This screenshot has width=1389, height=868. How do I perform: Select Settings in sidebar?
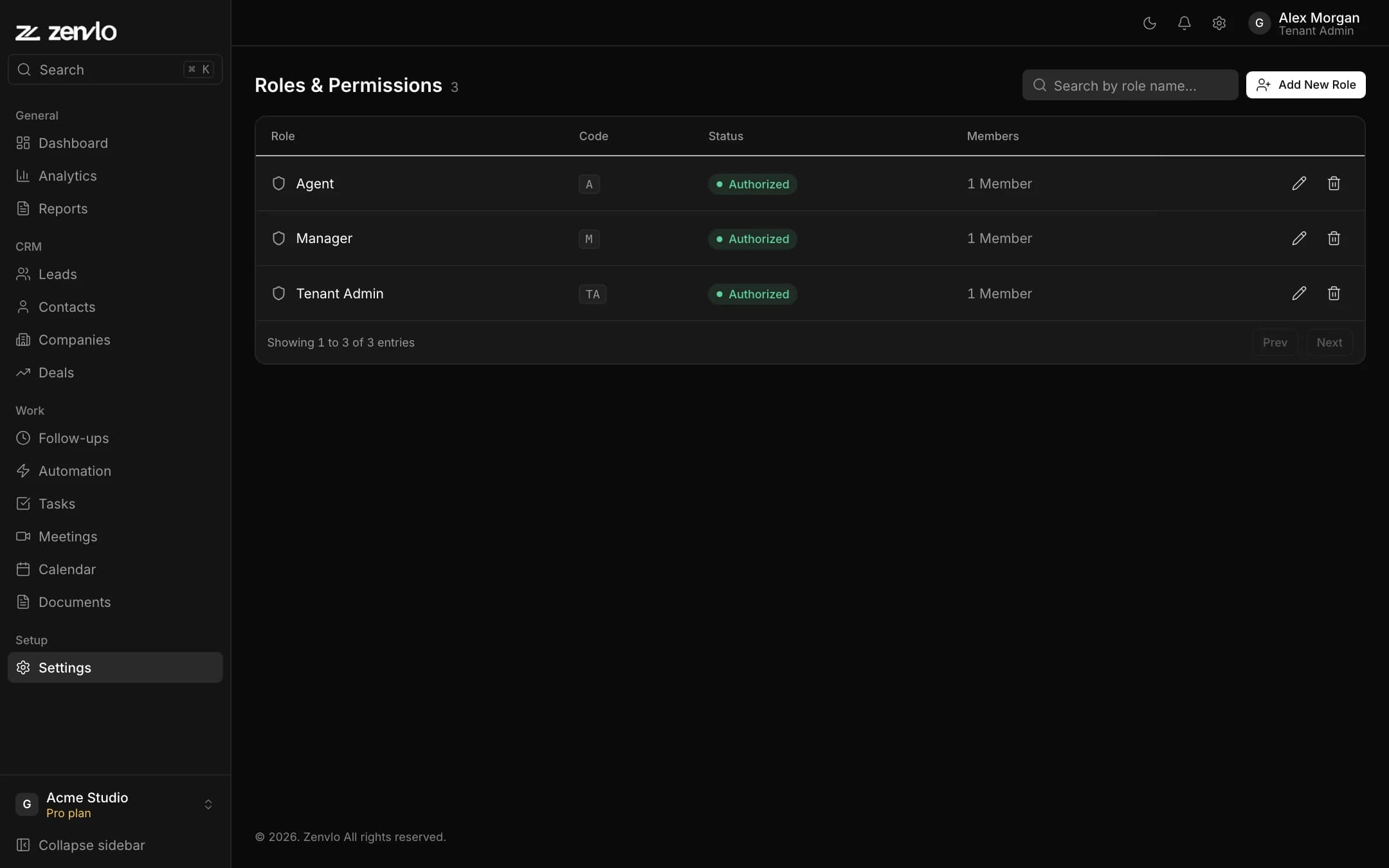point(115,667)
